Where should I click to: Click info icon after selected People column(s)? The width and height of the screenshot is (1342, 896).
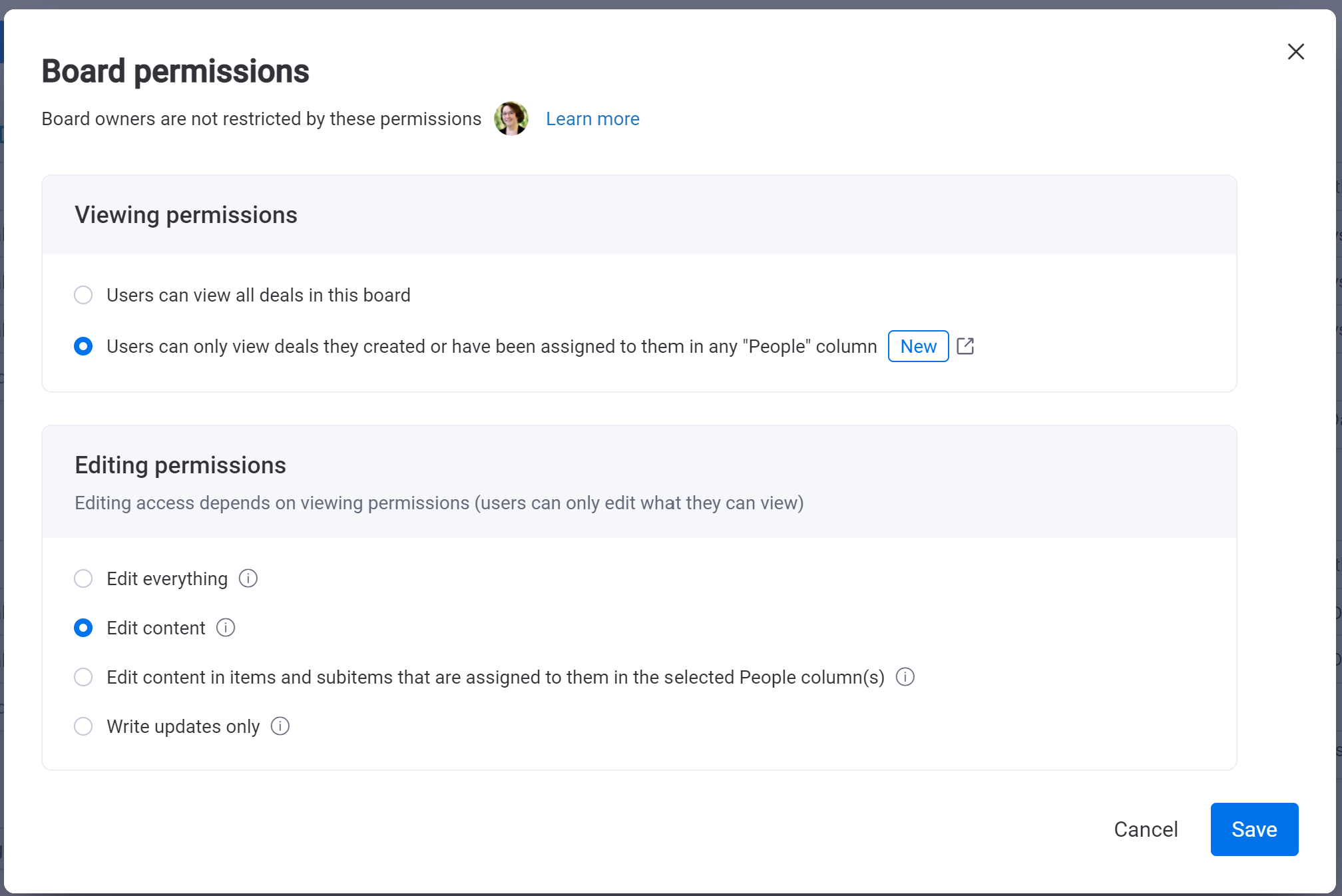pos(905,677)
